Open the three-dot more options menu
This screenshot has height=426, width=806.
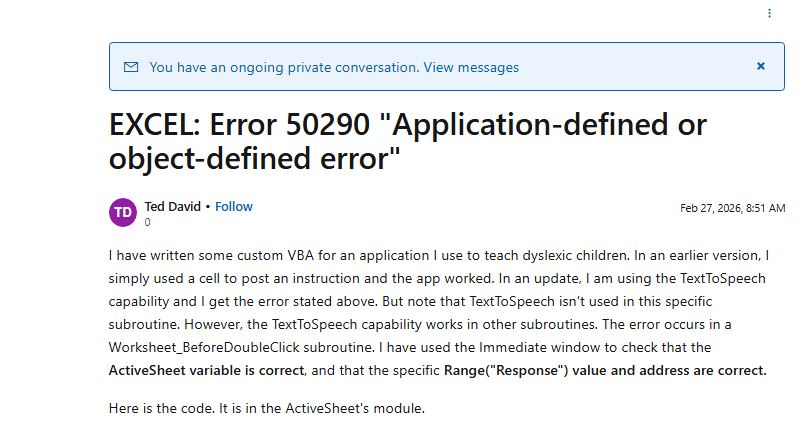coord(769,13)
